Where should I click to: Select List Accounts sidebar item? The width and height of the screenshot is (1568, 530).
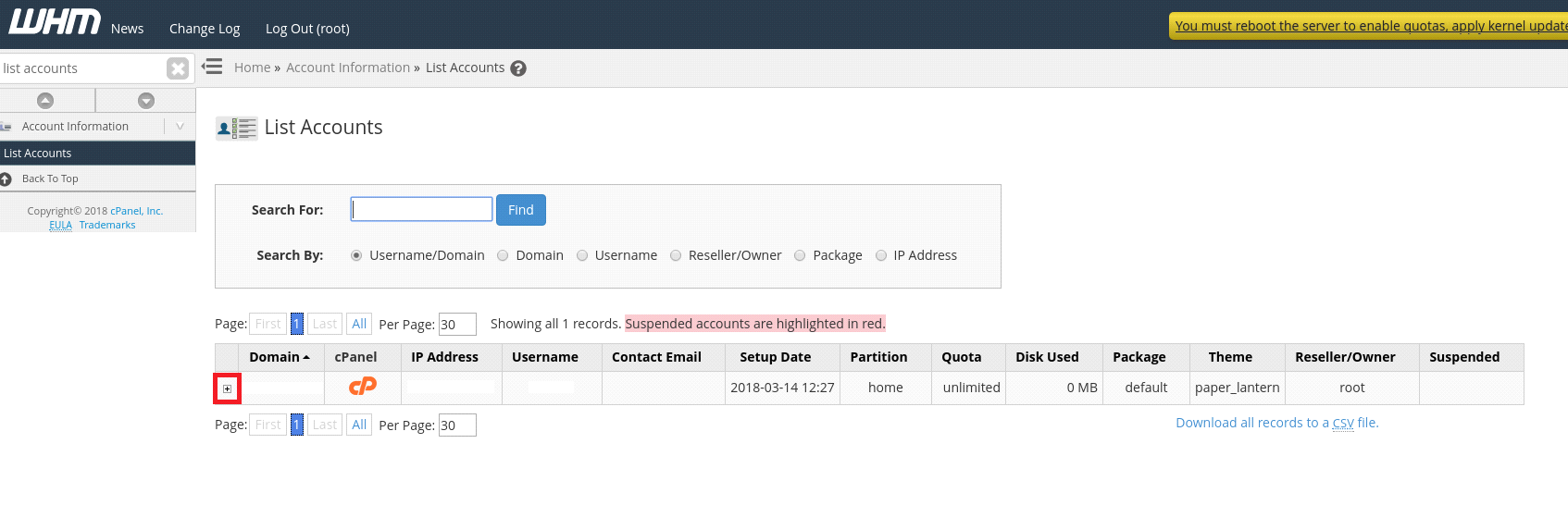(97, 154)
